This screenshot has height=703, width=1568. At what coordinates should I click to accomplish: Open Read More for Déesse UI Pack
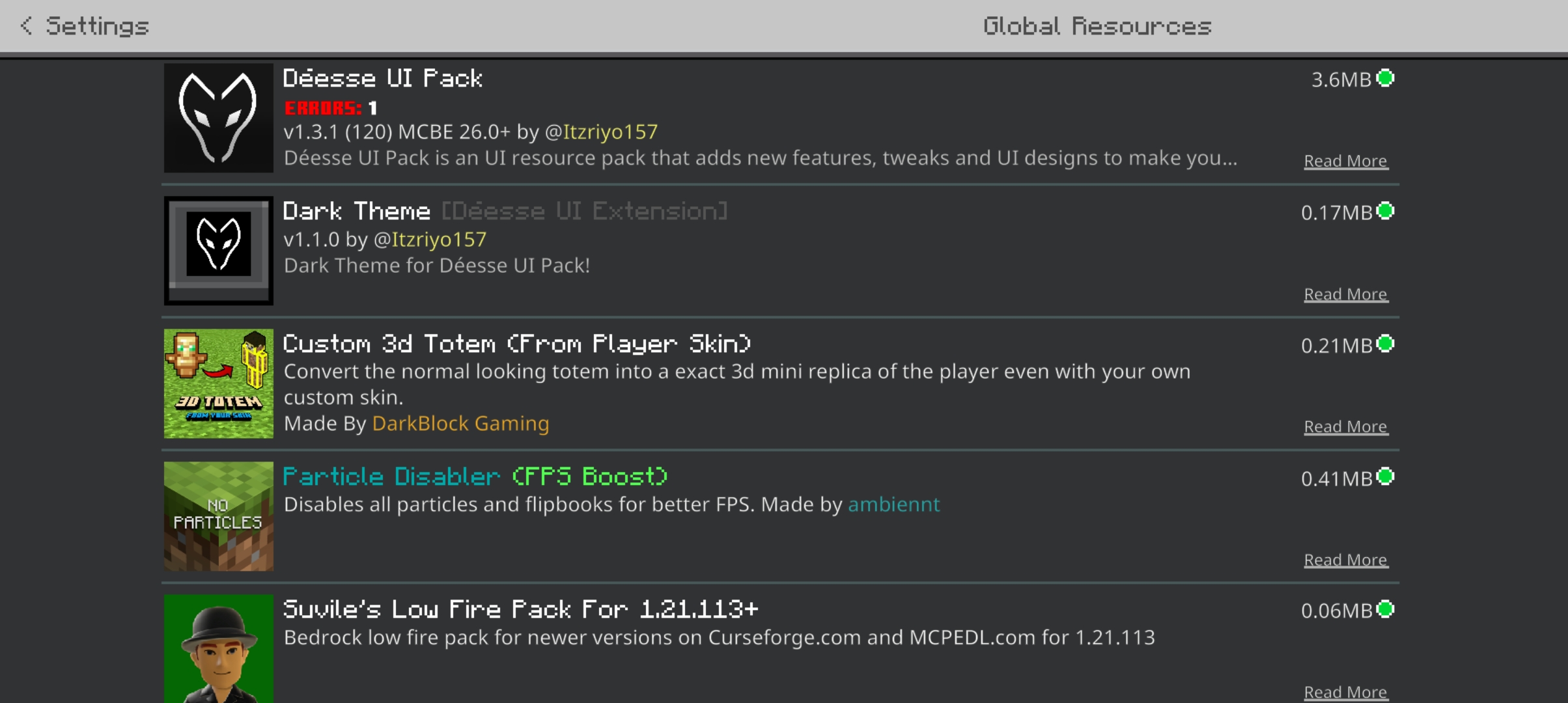1345,161
